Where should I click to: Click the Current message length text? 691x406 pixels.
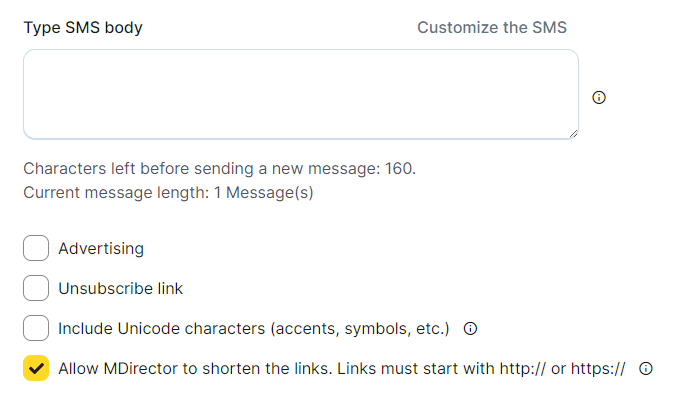coord(115,192)
